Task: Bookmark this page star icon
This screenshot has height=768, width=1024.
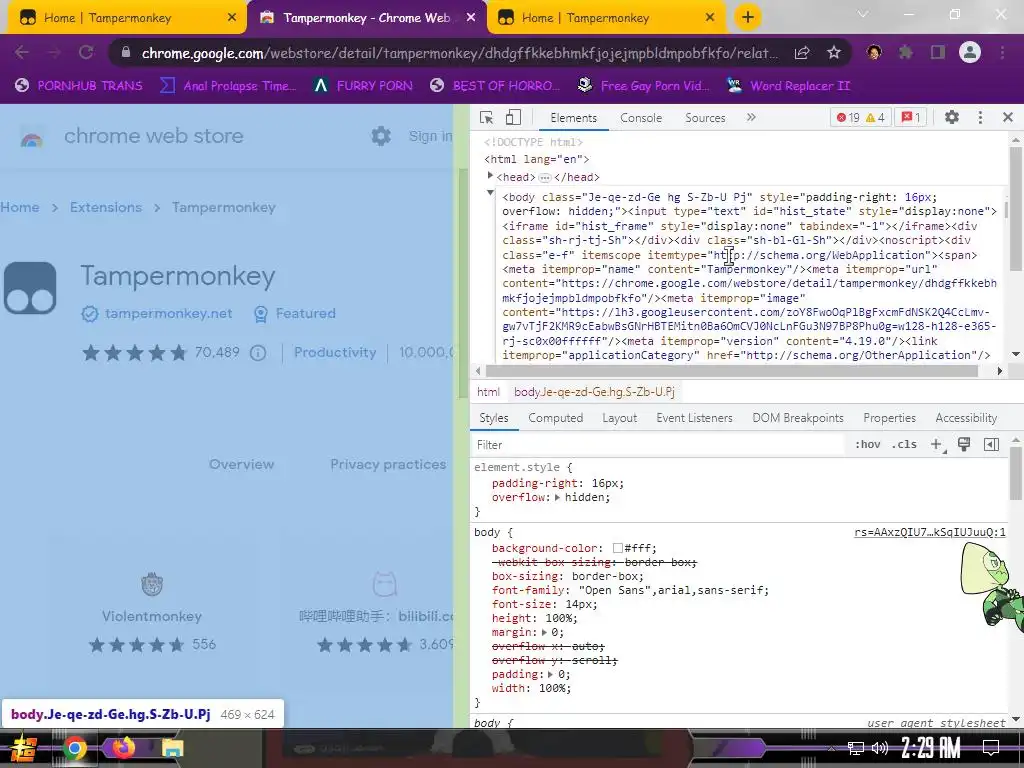Action: point(834,53)
